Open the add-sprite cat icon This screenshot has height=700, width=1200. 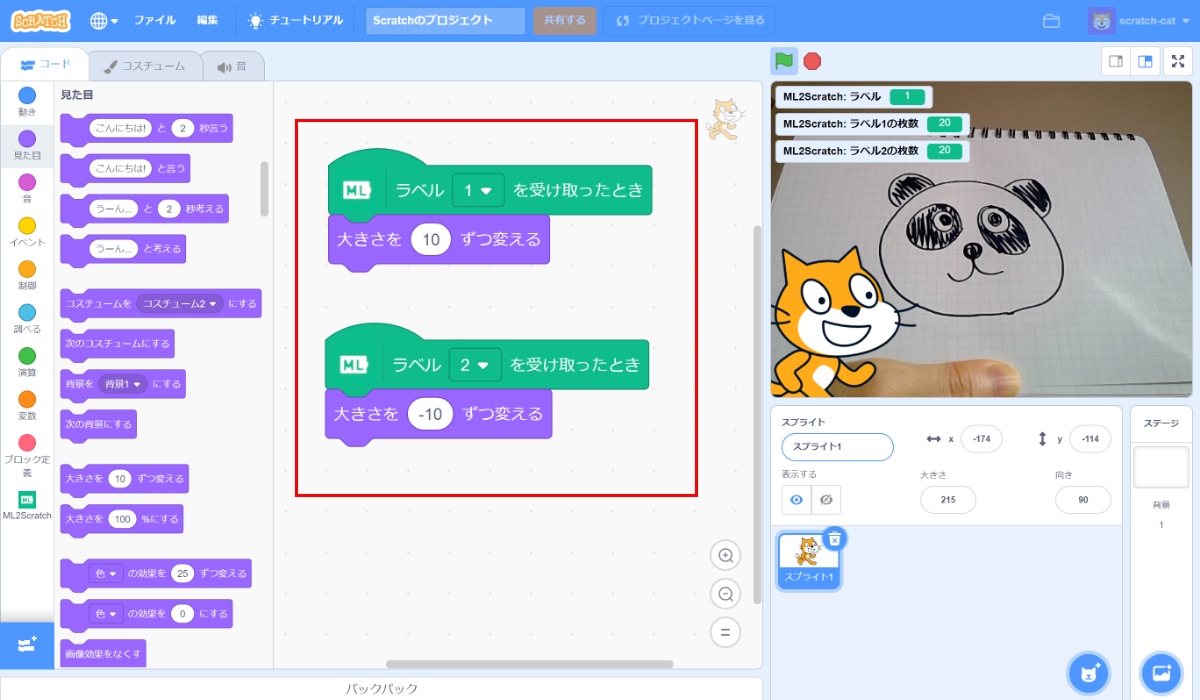1088,674
